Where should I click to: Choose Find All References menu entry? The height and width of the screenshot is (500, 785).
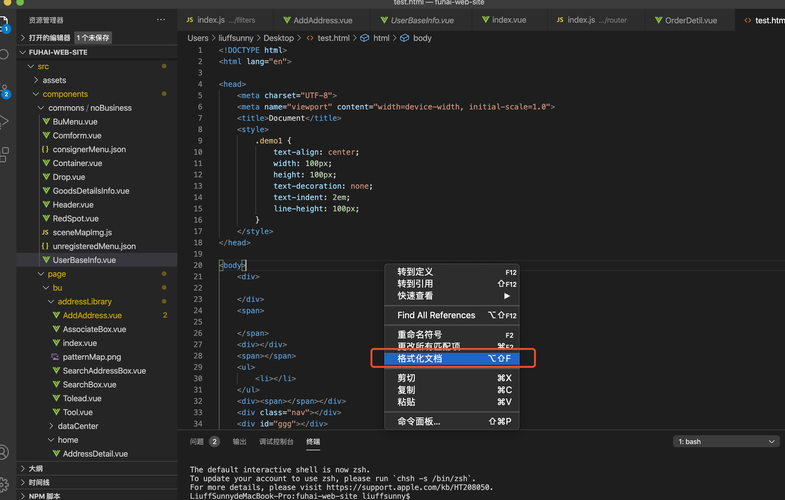point(452,315)
